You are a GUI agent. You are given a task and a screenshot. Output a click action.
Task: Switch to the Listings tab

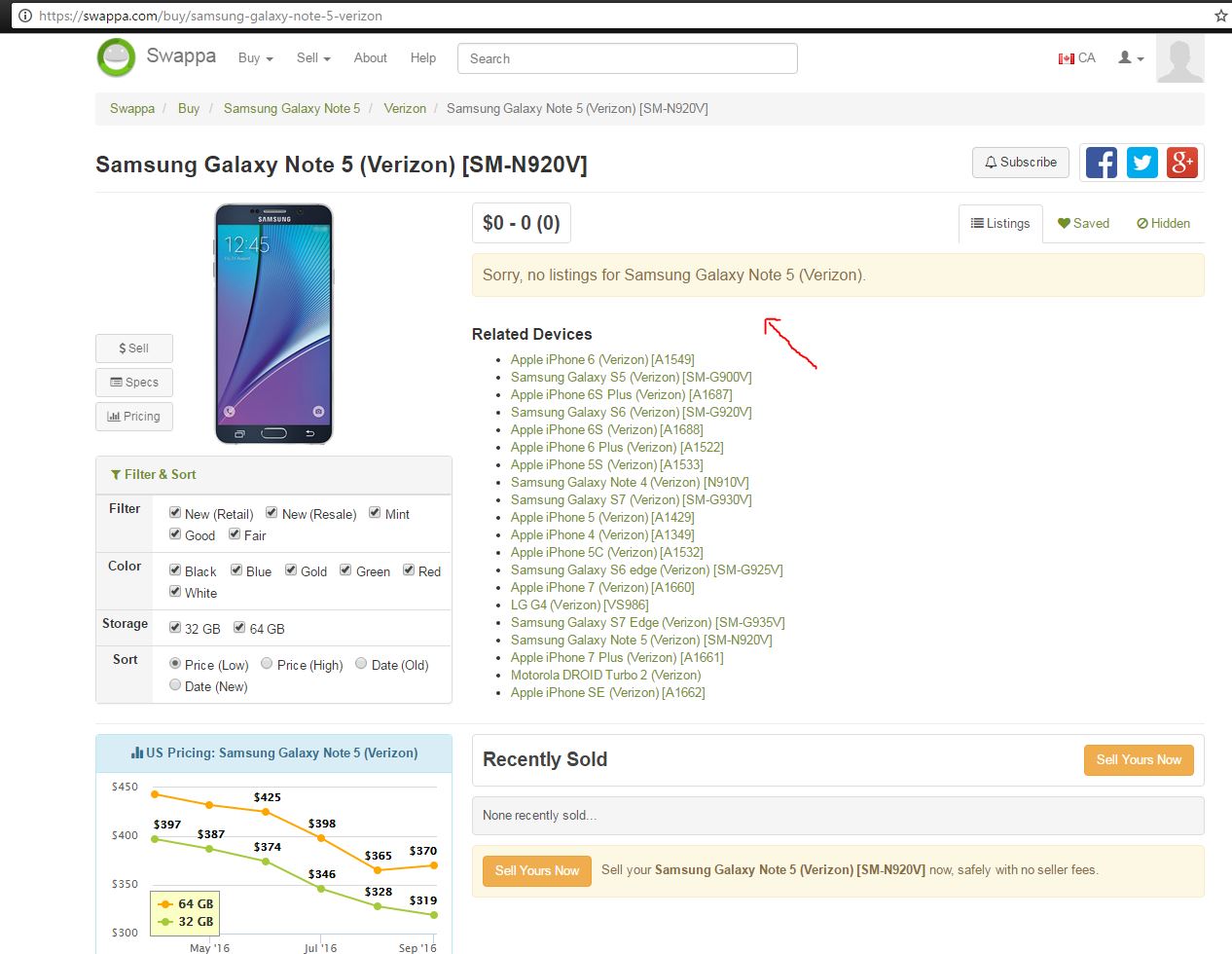coord(1000,224)
